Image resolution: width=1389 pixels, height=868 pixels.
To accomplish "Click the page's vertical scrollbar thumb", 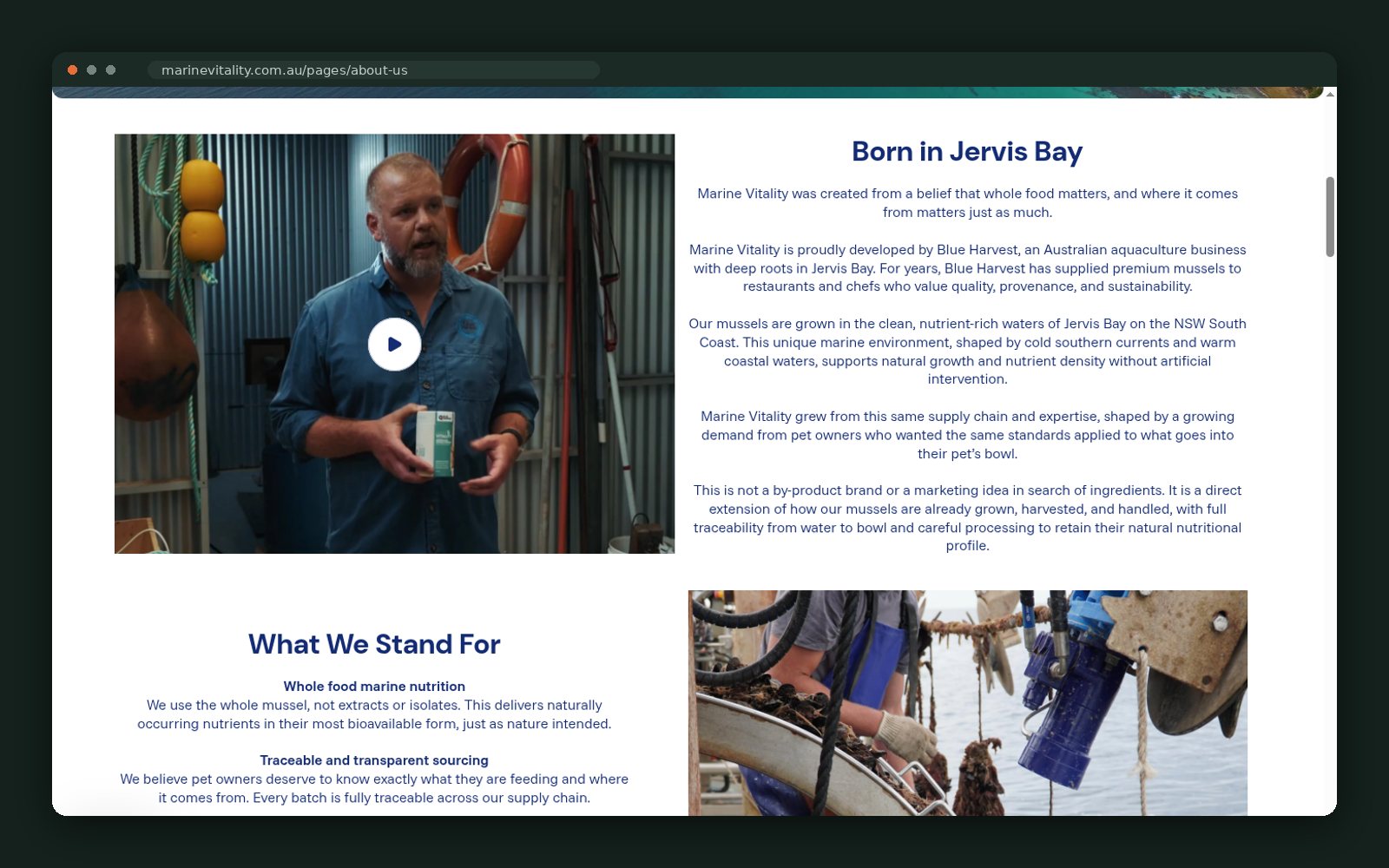I will click(1330, 217).
